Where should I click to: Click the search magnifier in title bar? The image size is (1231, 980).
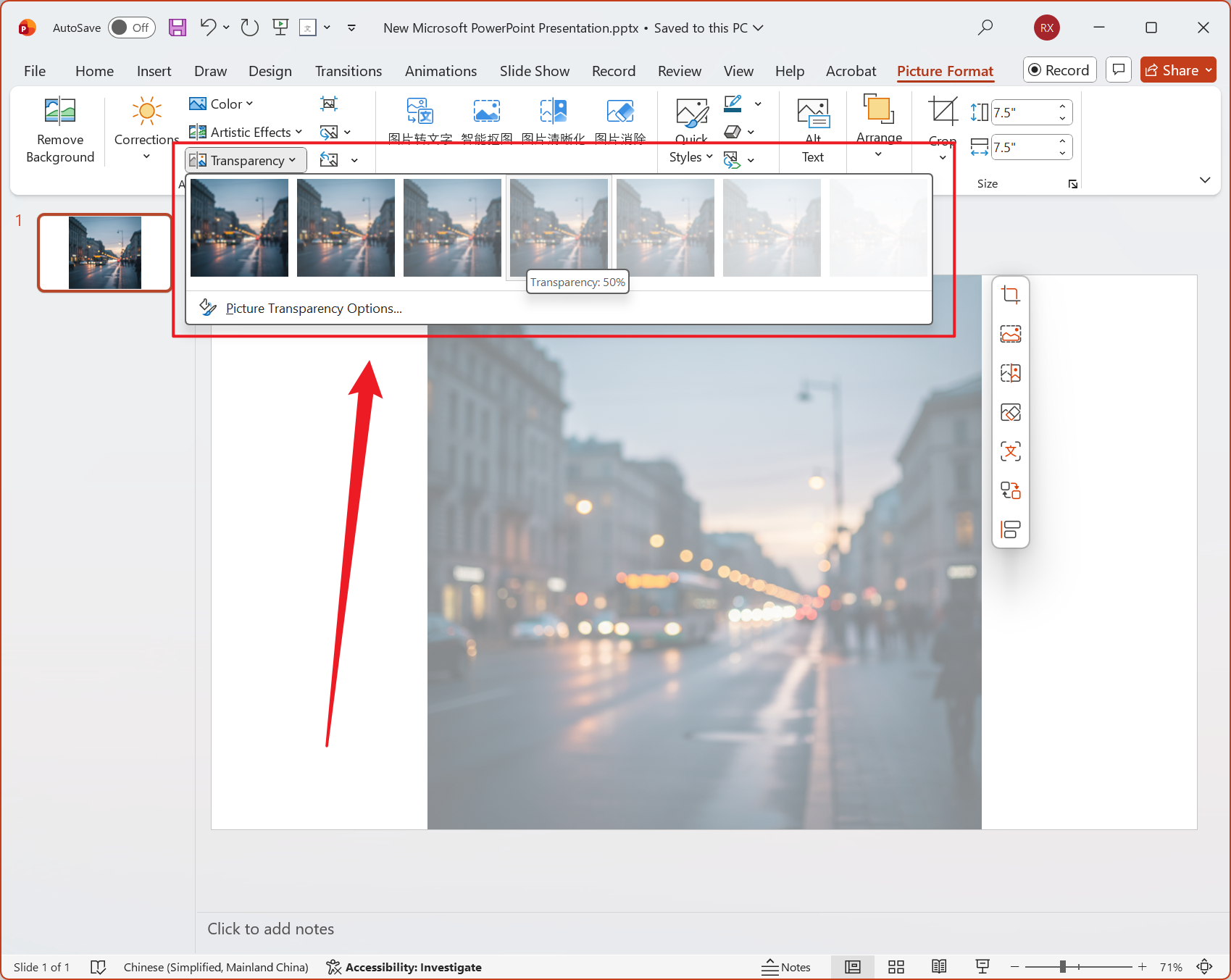pyautogui.click(x=985, y=28)
